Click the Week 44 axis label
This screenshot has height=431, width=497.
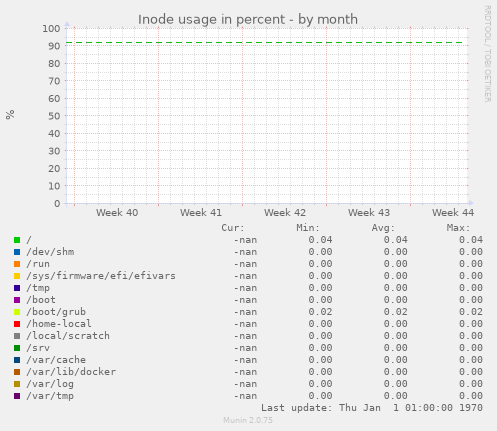[x=453, y=213]
